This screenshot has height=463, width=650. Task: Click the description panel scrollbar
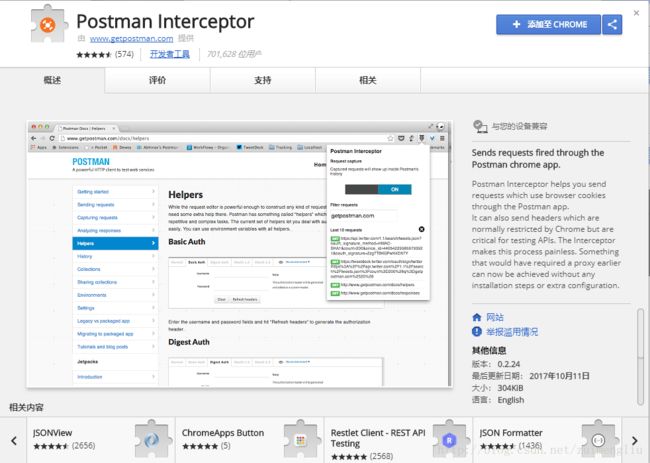[640, 356]
